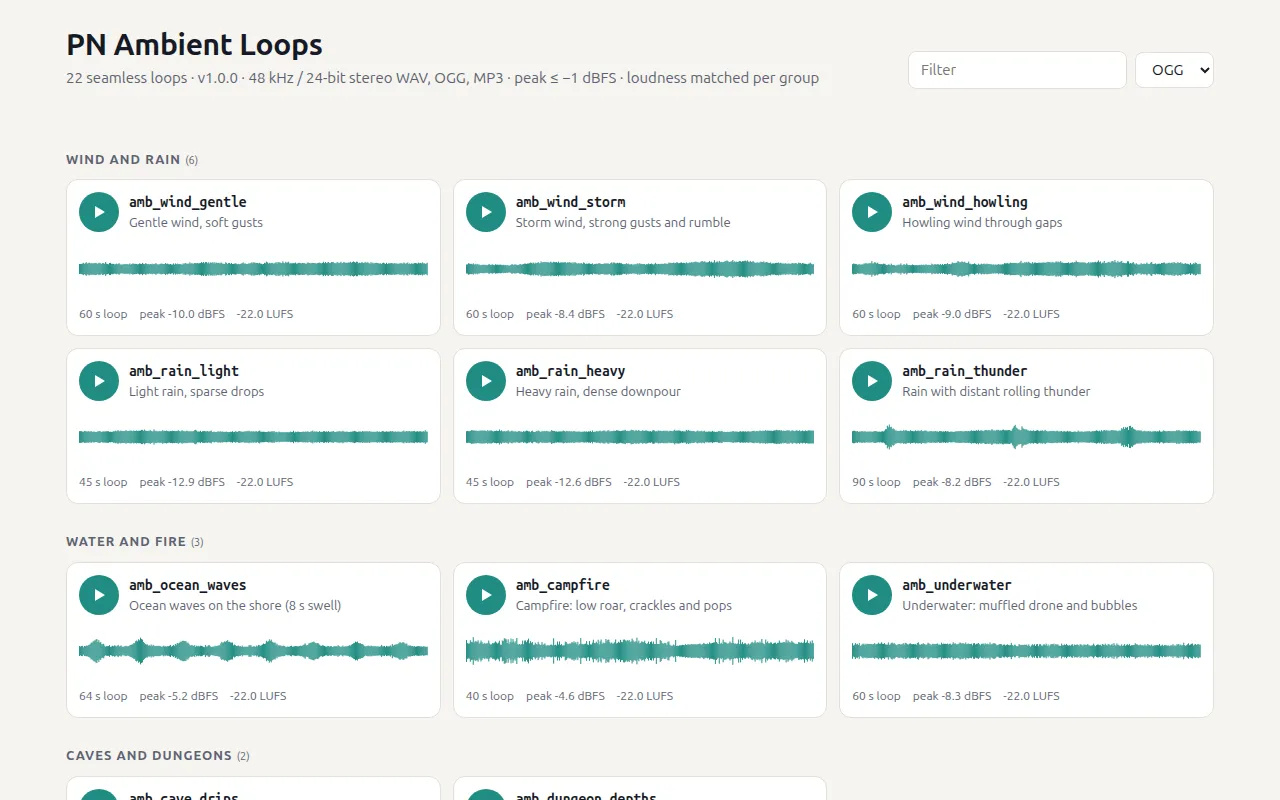
Task: Click 'Storm wind, strong gusts and rumble' text
Action: coord(623,223)
